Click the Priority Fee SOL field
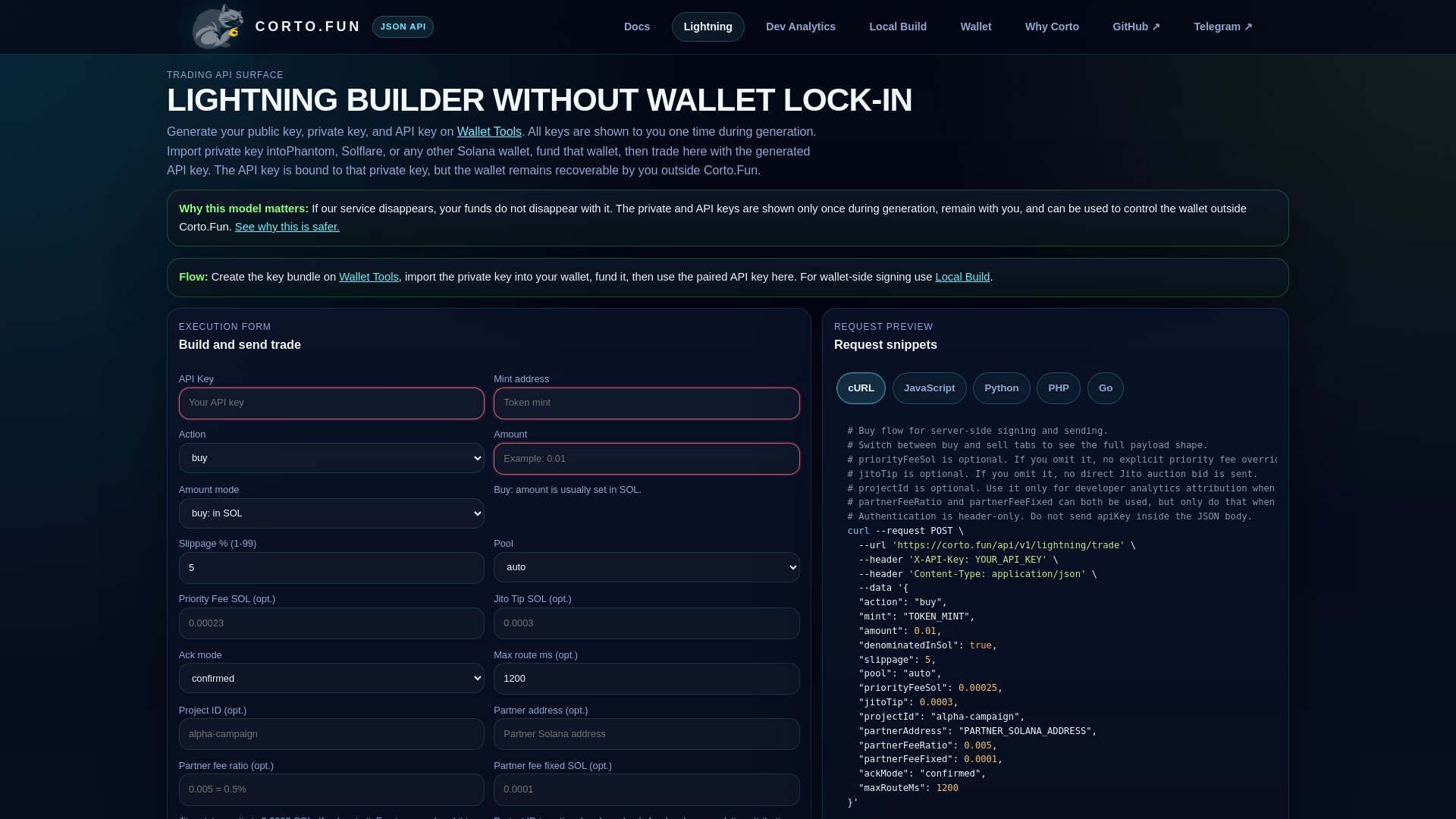The width and height of the screenshot is (1456, 819). (x=331, y=623)
